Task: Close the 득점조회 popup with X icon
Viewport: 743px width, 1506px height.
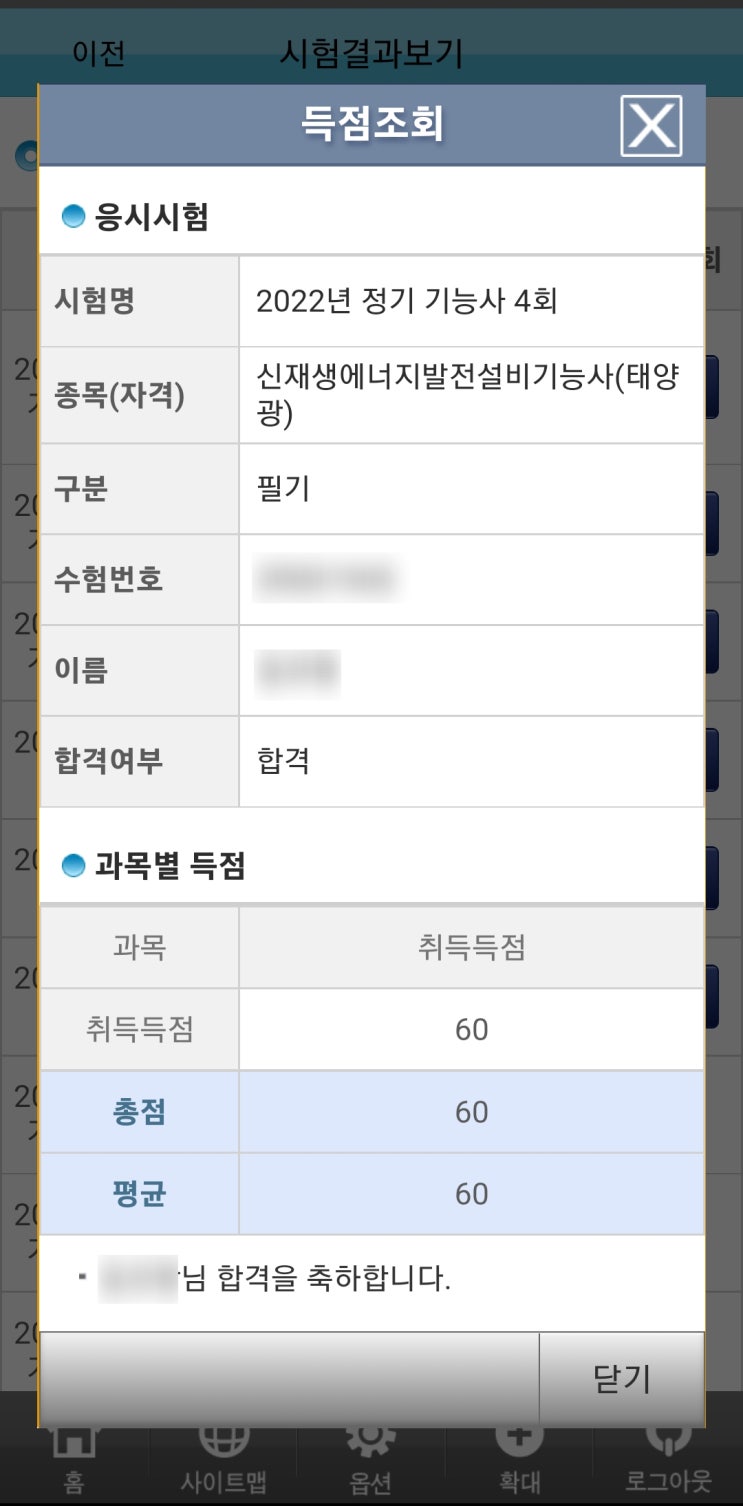Action: click(651, 126)
